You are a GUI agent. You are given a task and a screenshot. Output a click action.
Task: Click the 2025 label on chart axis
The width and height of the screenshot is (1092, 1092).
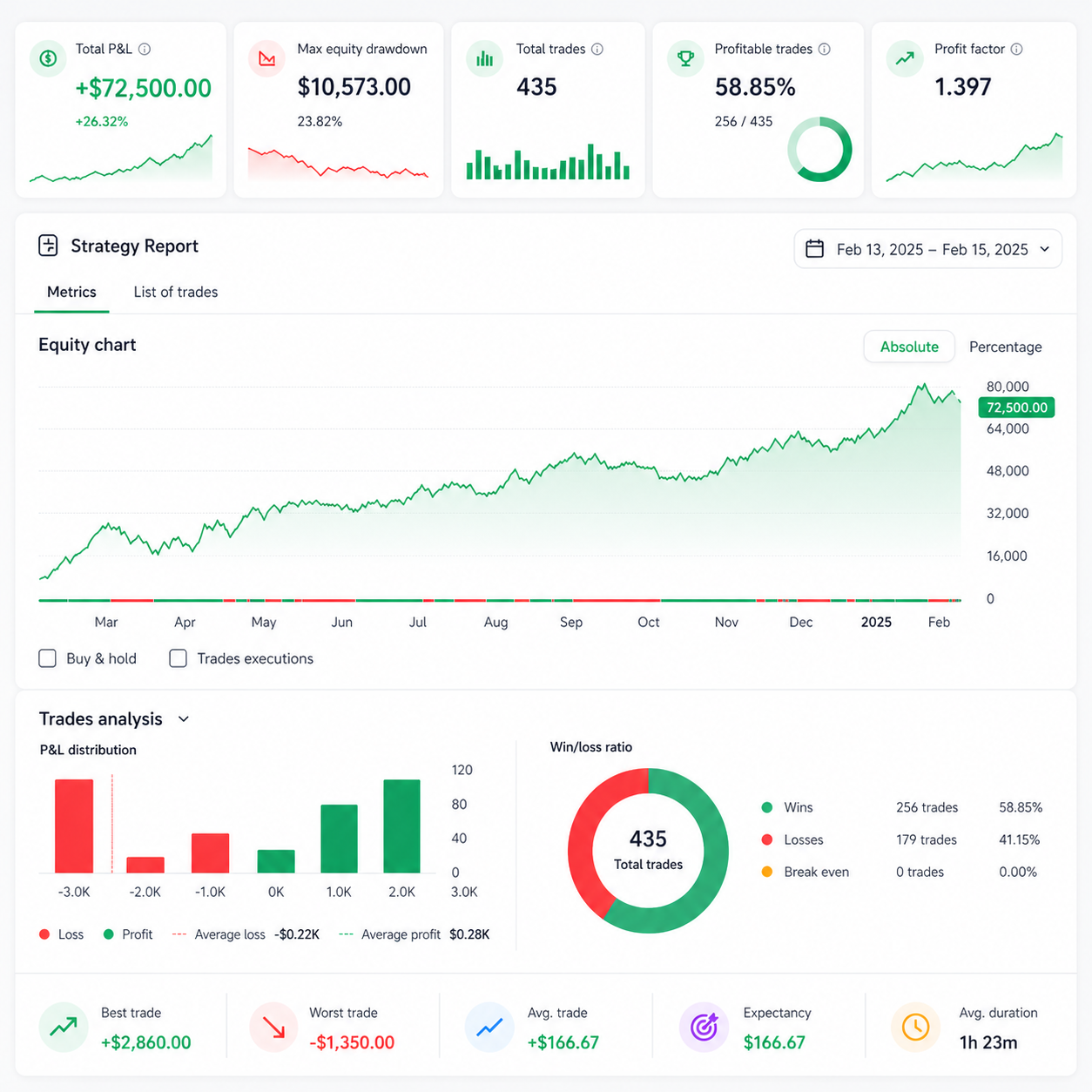pyautogui.click(x=876, y=622)
